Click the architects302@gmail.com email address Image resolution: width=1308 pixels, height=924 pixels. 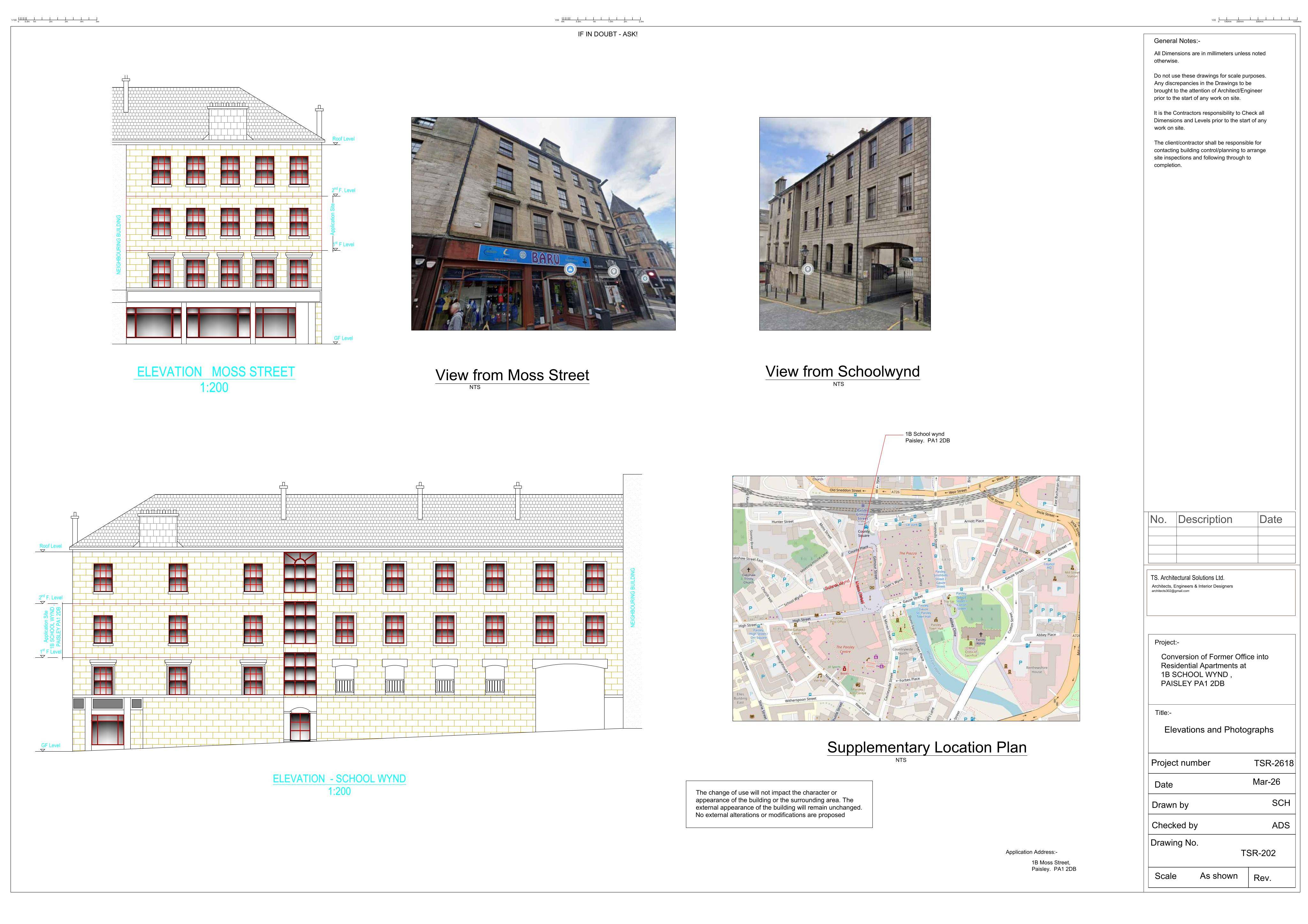1170,591
